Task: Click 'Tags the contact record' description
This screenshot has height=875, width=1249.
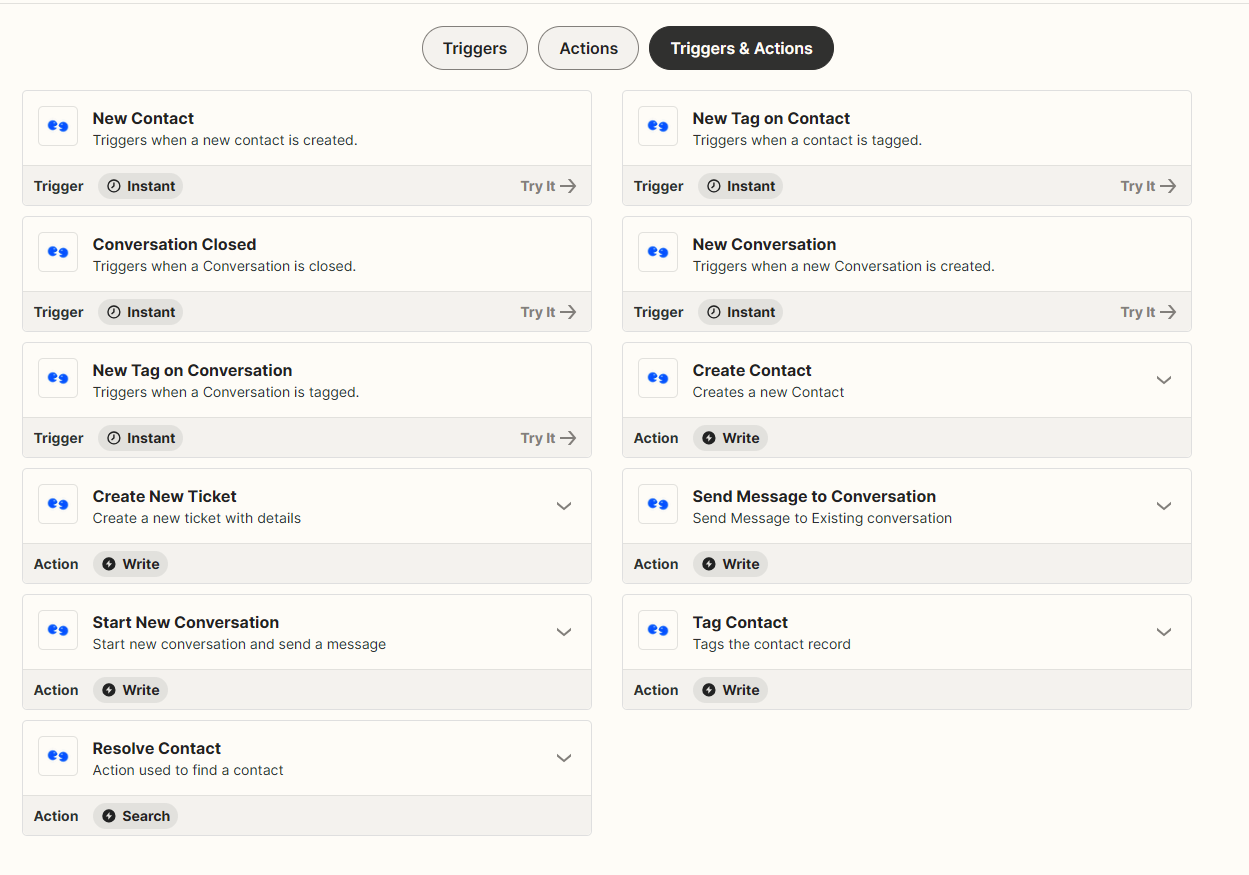Action: coord(772,644)
